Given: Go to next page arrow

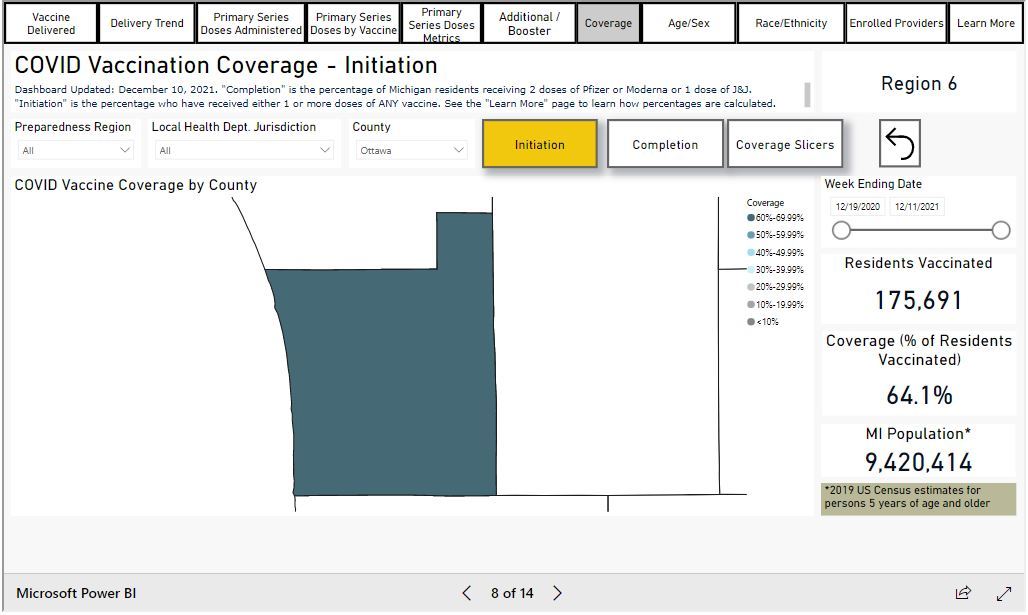Looking at the screenshot, I should [x=558, y=593].
